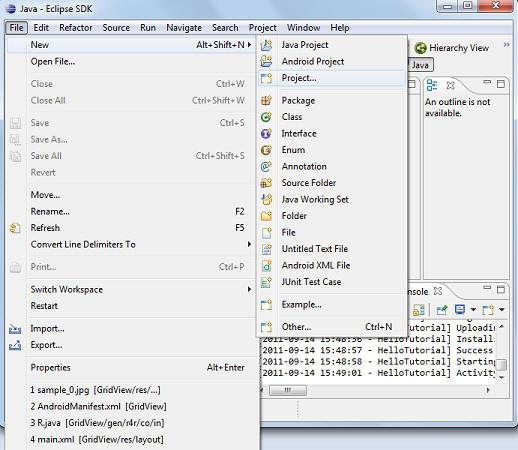518x450 pixels.
Task: Click the green Class icon
Action: point(266,117)
